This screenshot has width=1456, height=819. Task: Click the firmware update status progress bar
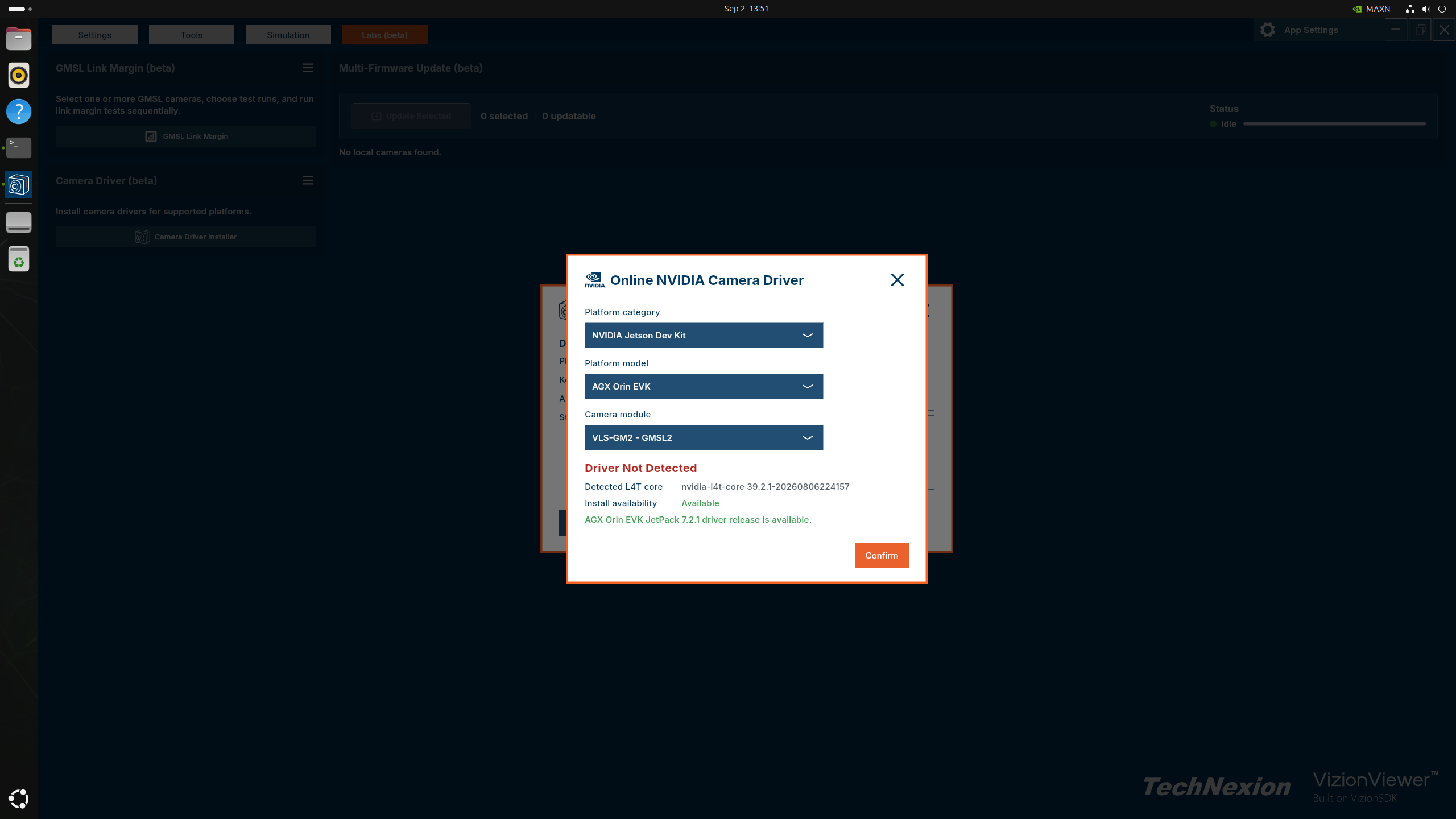tap(1335, 123)
